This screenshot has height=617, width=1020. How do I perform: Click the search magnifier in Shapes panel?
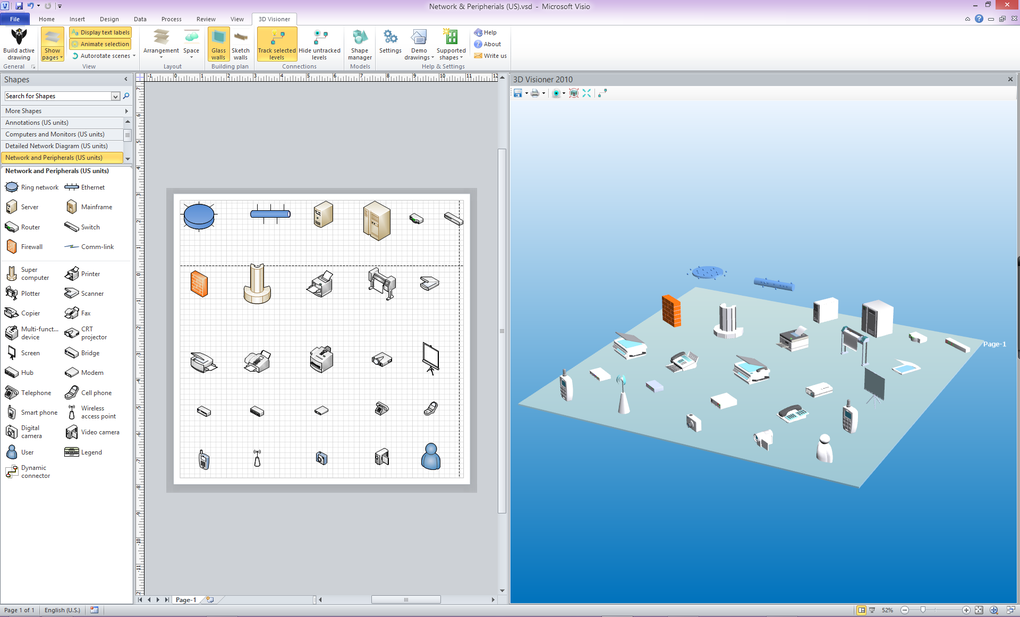coord(126,96)
